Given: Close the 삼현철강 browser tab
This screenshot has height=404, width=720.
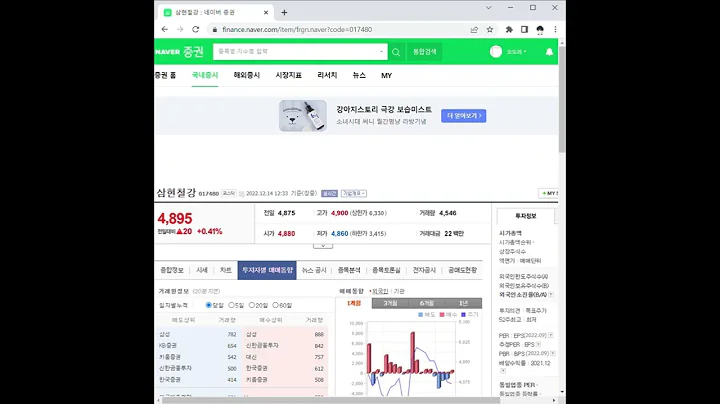Looking at the screenshot, I should [266, 12].
